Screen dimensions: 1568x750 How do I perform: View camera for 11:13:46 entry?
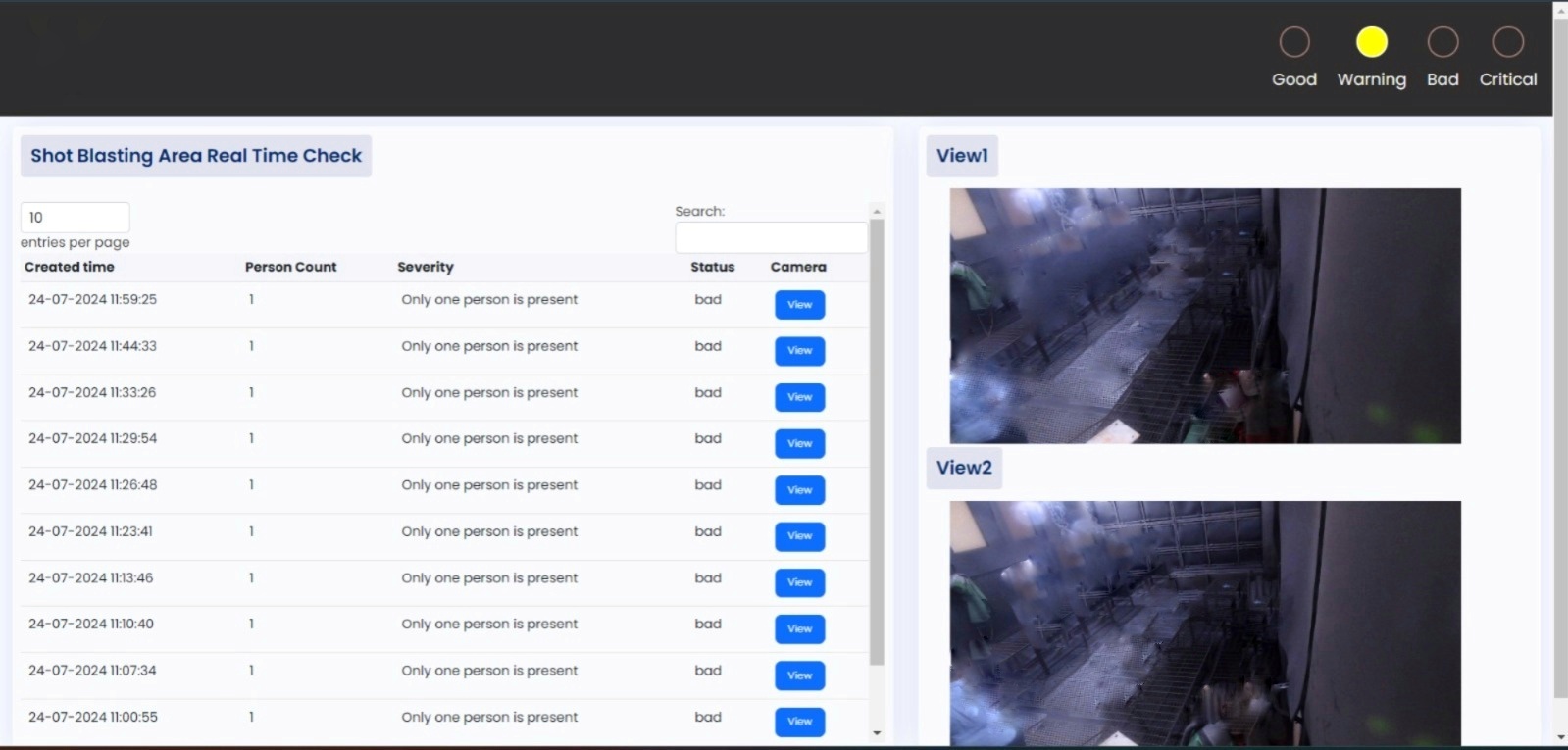click(x=799, y=582)
